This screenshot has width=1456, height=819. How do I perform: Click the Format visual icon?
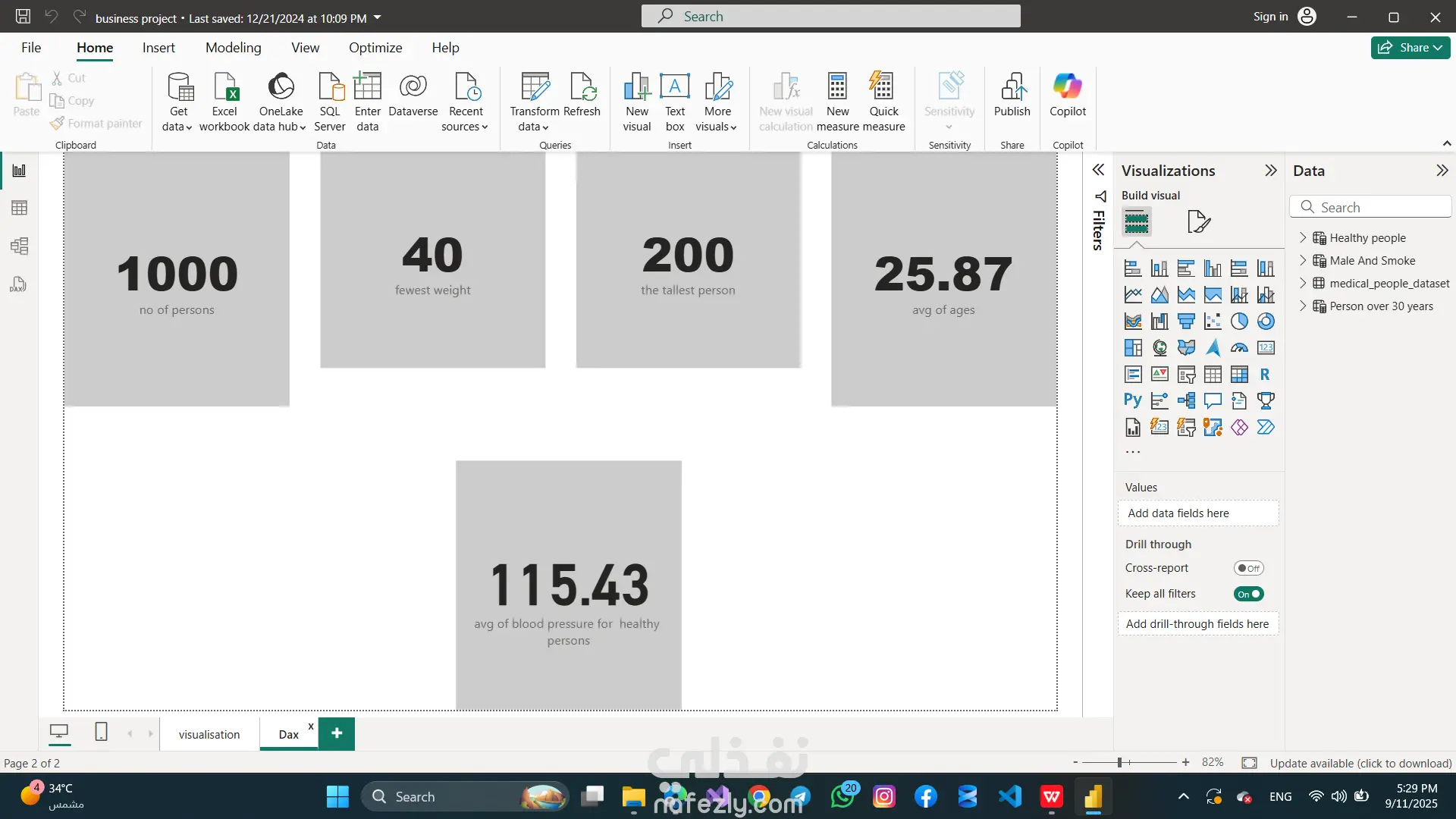tap(1198, 221)
